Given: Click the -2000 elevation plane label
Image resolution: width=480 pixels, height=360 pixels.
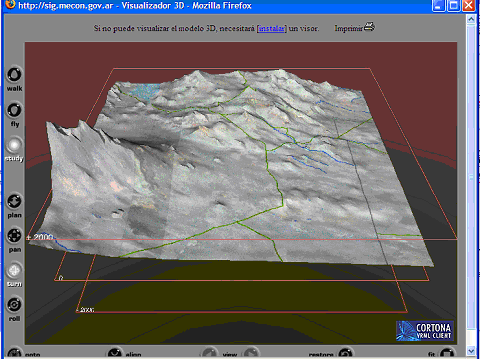Looking at the screenshot, I should [x=85, y=310].
